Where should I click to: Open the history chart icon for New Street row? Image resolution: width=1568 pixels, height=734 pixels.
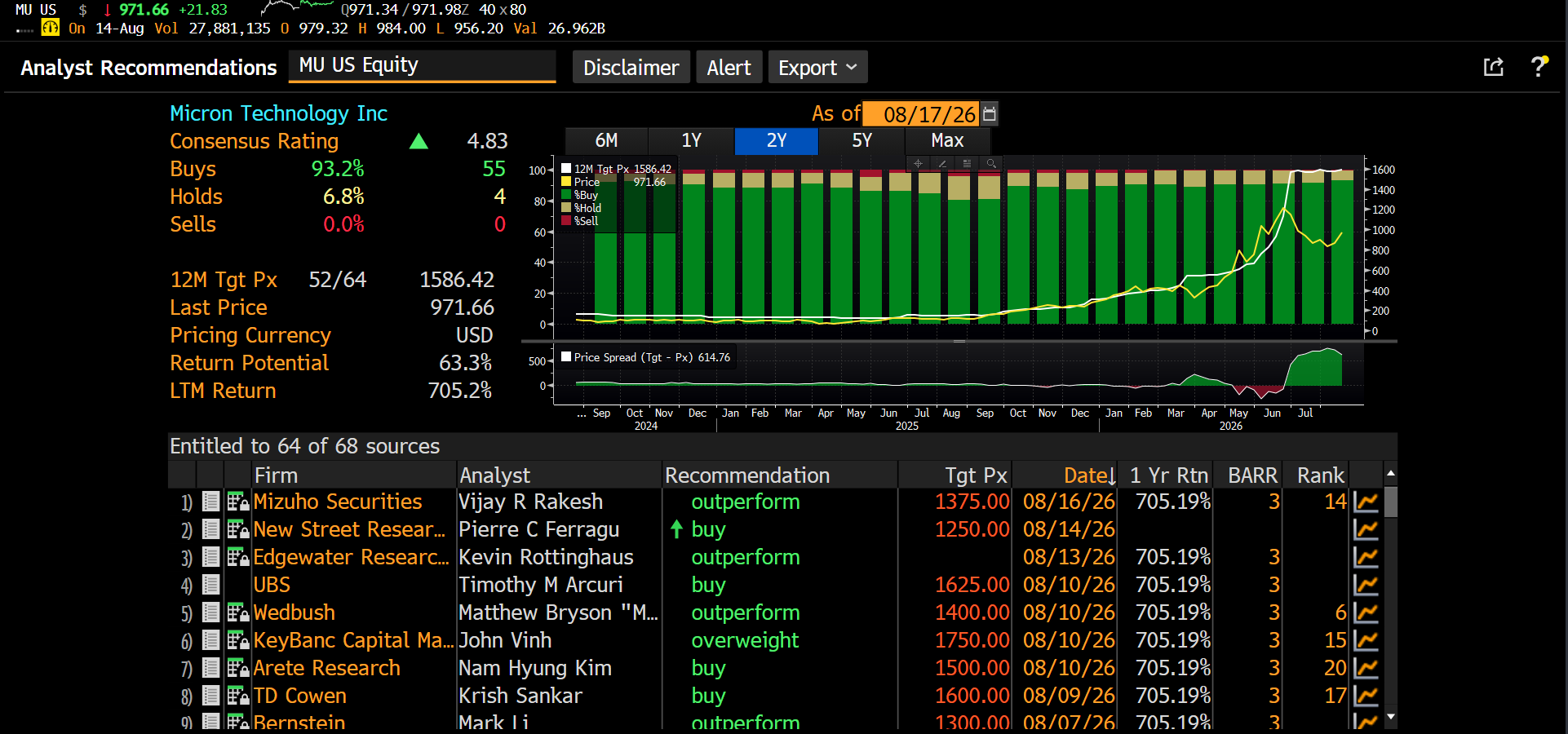coord(1366,529)
